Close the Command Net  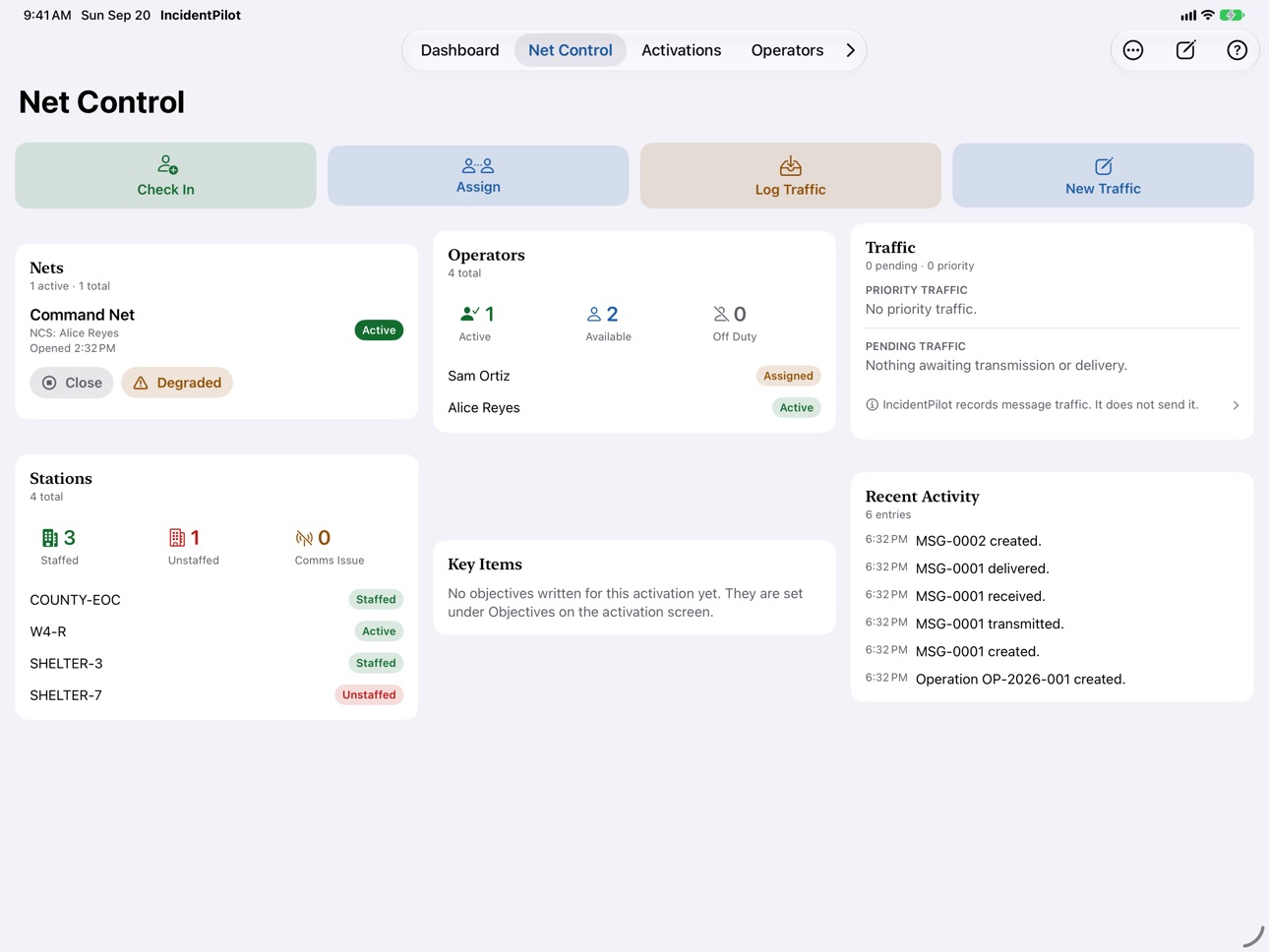point(72,383)
